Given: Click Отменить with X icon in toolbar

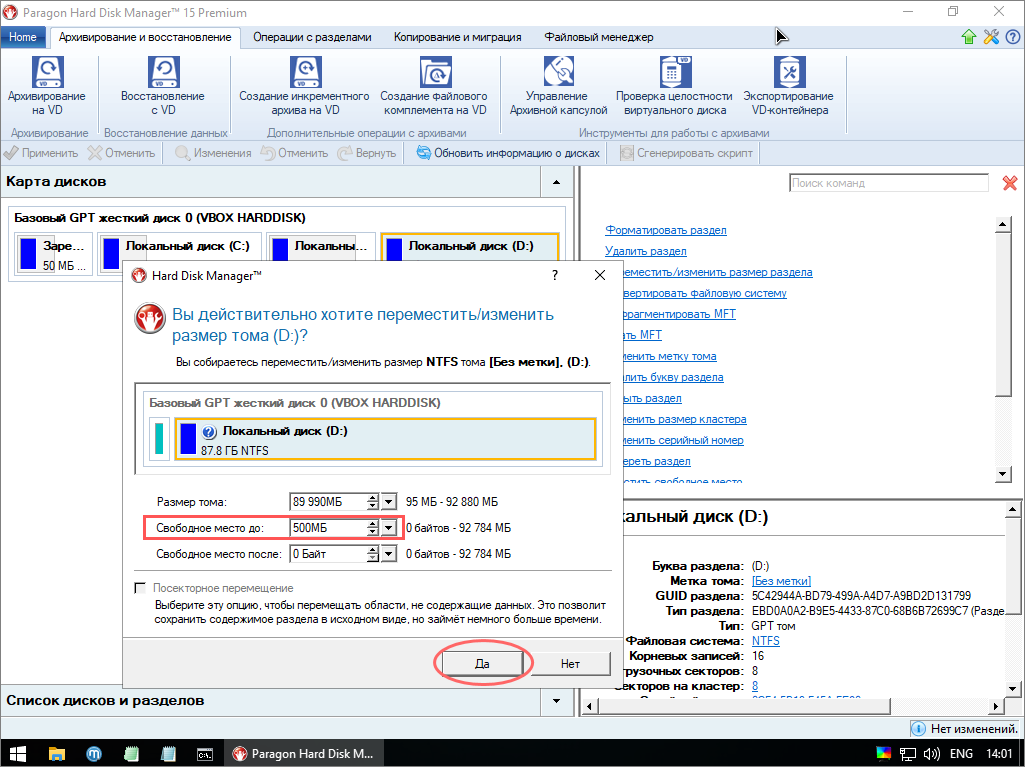Looking at the screenshot, I should point(122,153).
